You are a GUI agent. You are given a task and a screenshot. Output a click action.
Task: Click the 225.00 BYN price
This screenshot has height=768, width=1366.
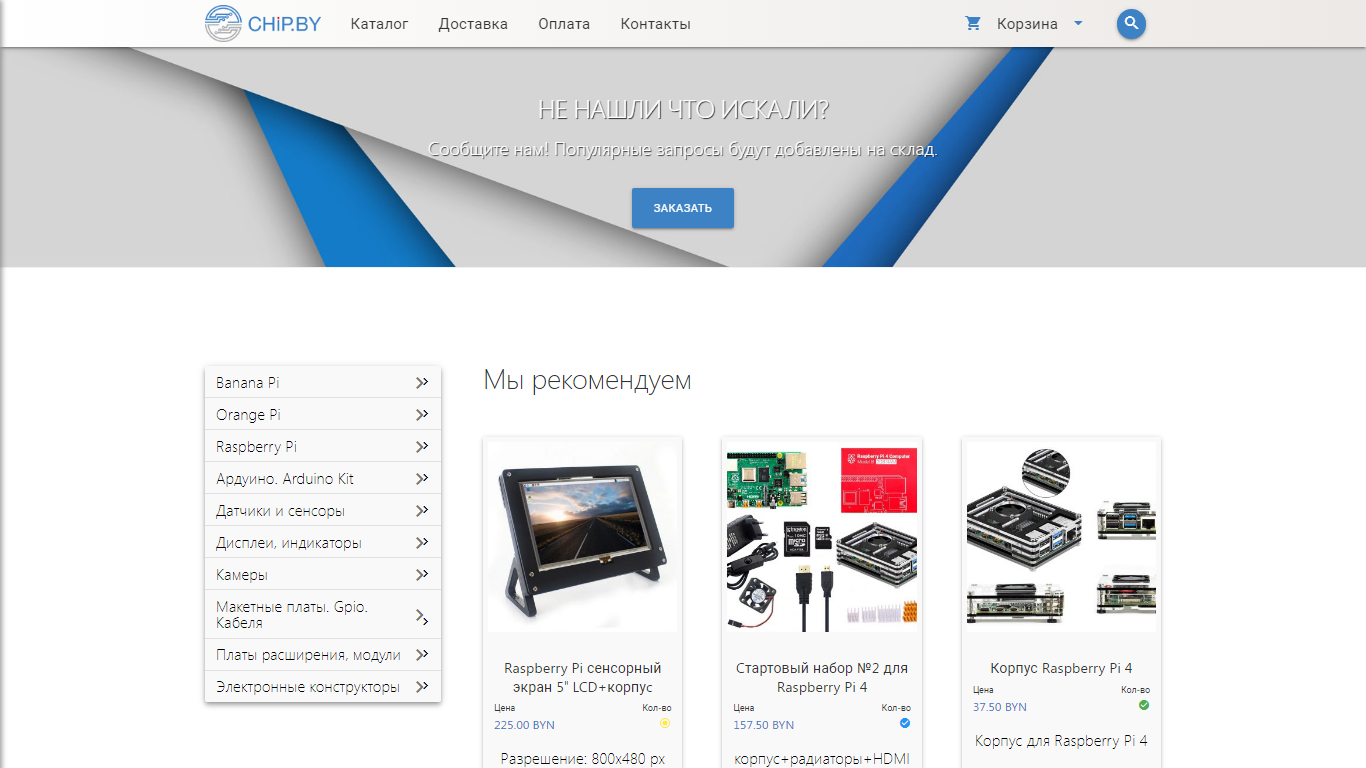(524, 725)
